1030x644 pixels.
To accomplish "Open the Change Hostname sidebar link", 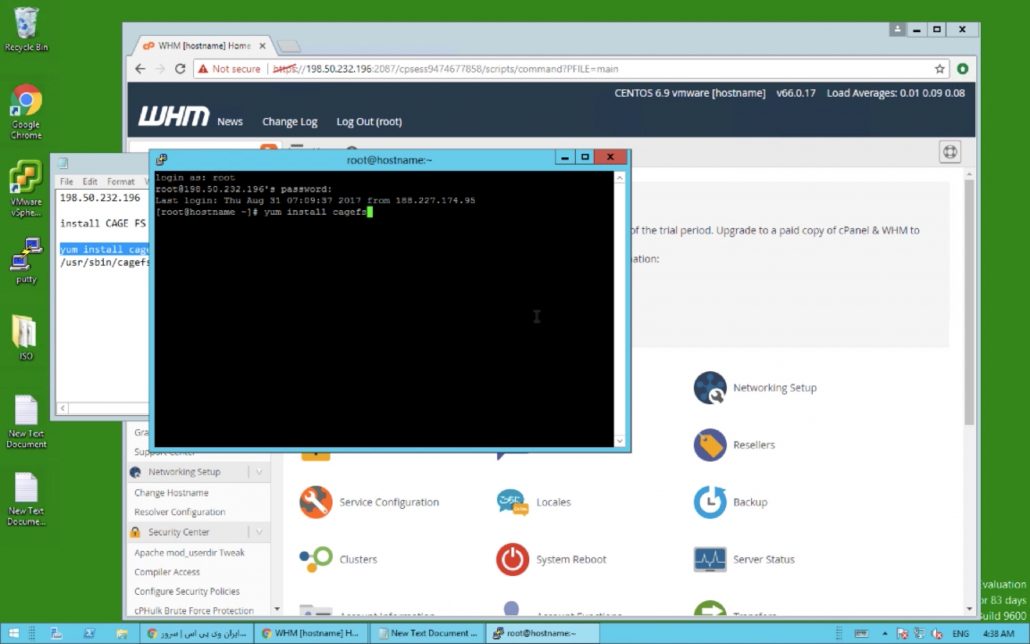I will (171, 493).
